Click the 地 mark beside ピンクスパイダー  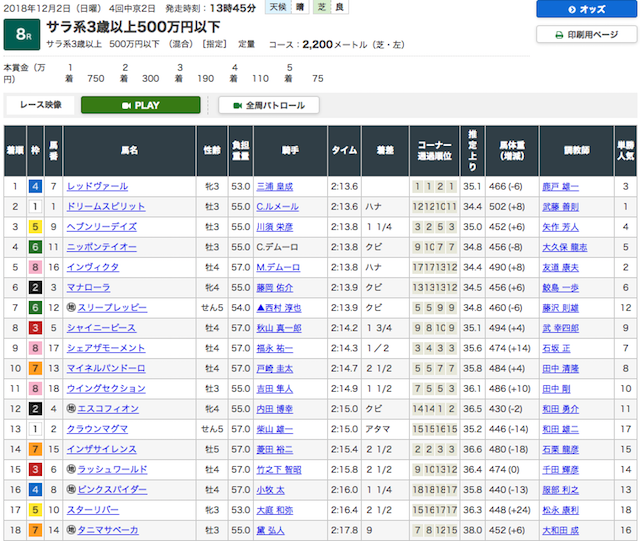[71, 489]
